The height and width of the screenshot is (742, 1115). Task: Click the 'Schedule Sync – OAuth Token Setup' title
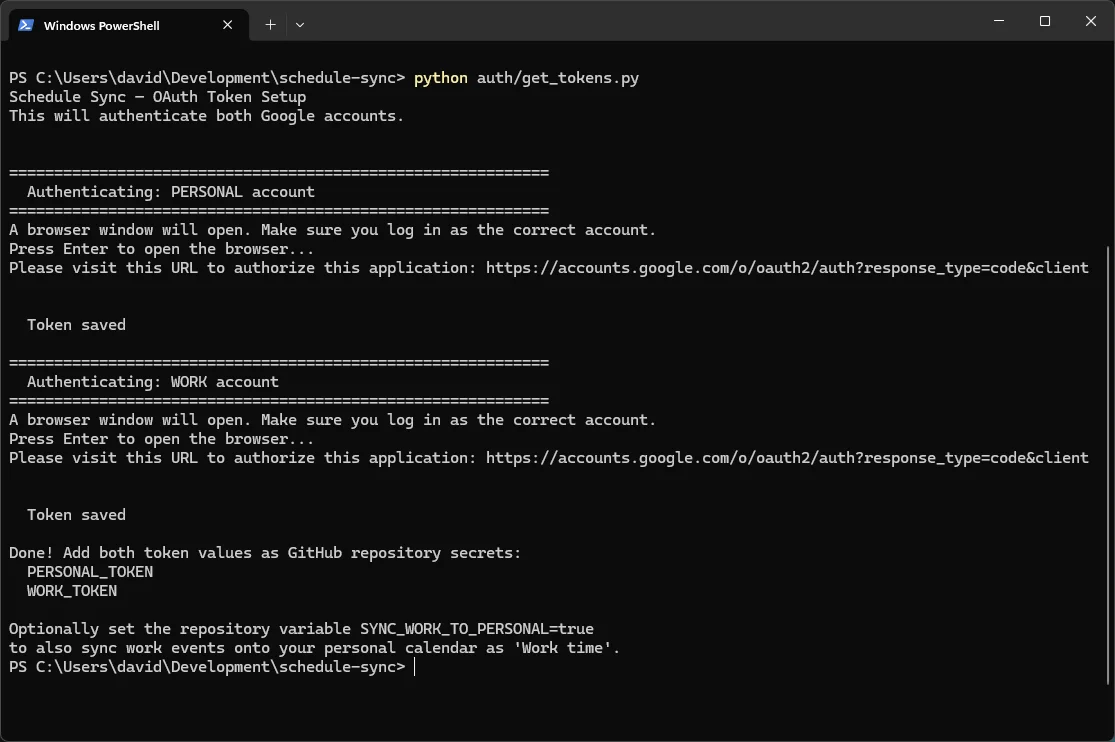tap(156, 96)
